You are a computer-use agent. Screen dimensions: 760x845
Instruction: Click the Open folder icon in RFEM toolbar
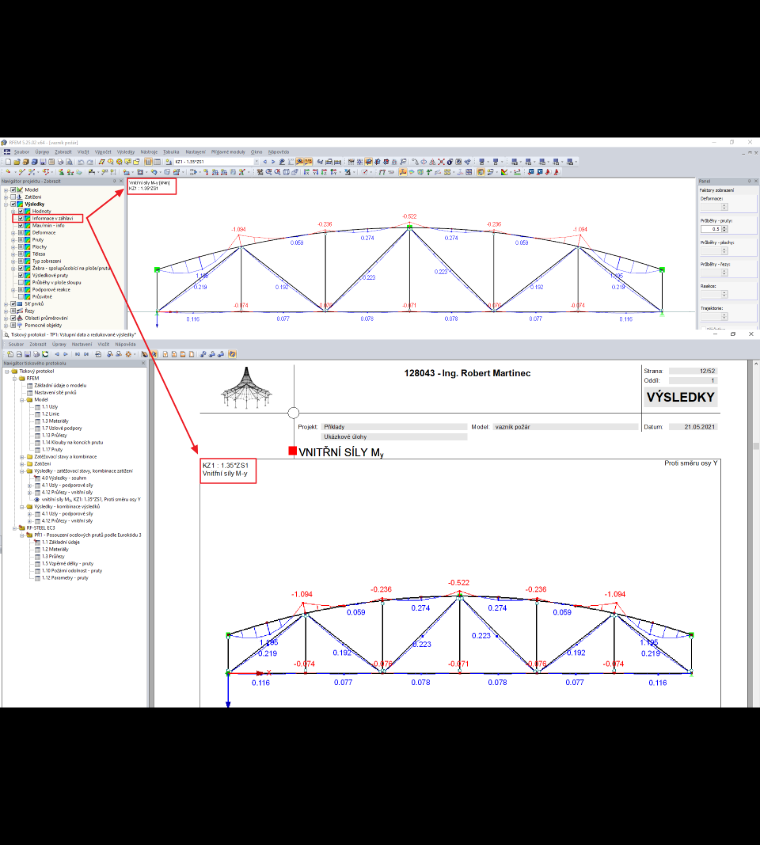(17, 162)
